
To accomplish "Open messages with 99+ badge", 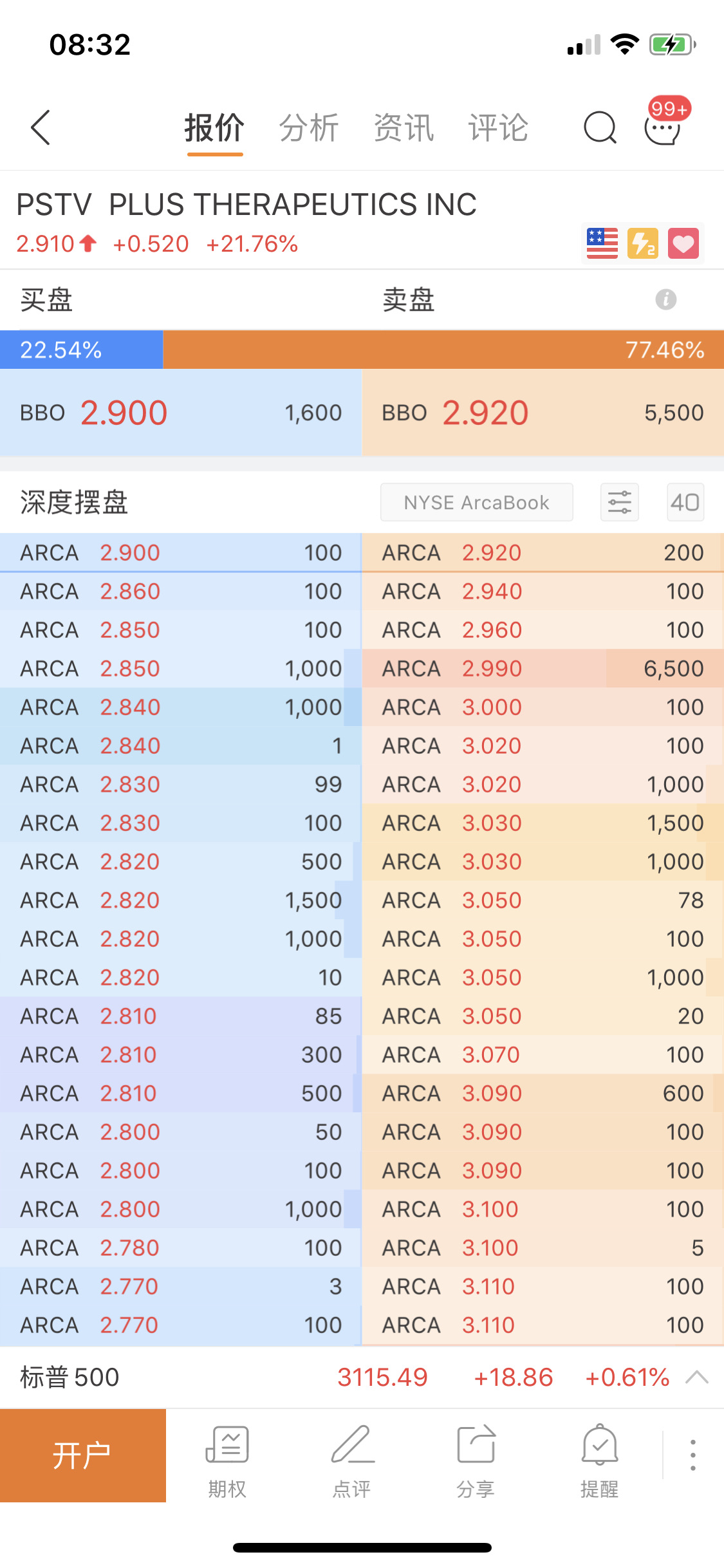I will click(663, 124).
